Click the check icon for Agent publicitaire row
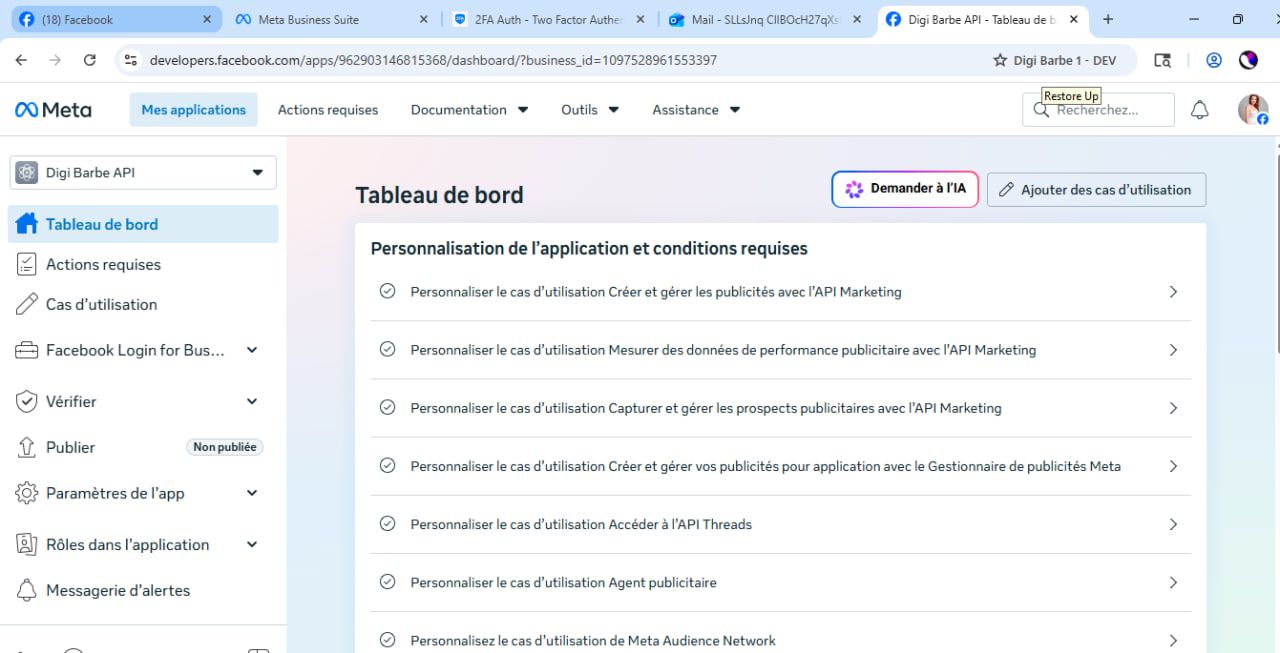The width and height of the screenshot is (1280, 653). pos(388,582)
